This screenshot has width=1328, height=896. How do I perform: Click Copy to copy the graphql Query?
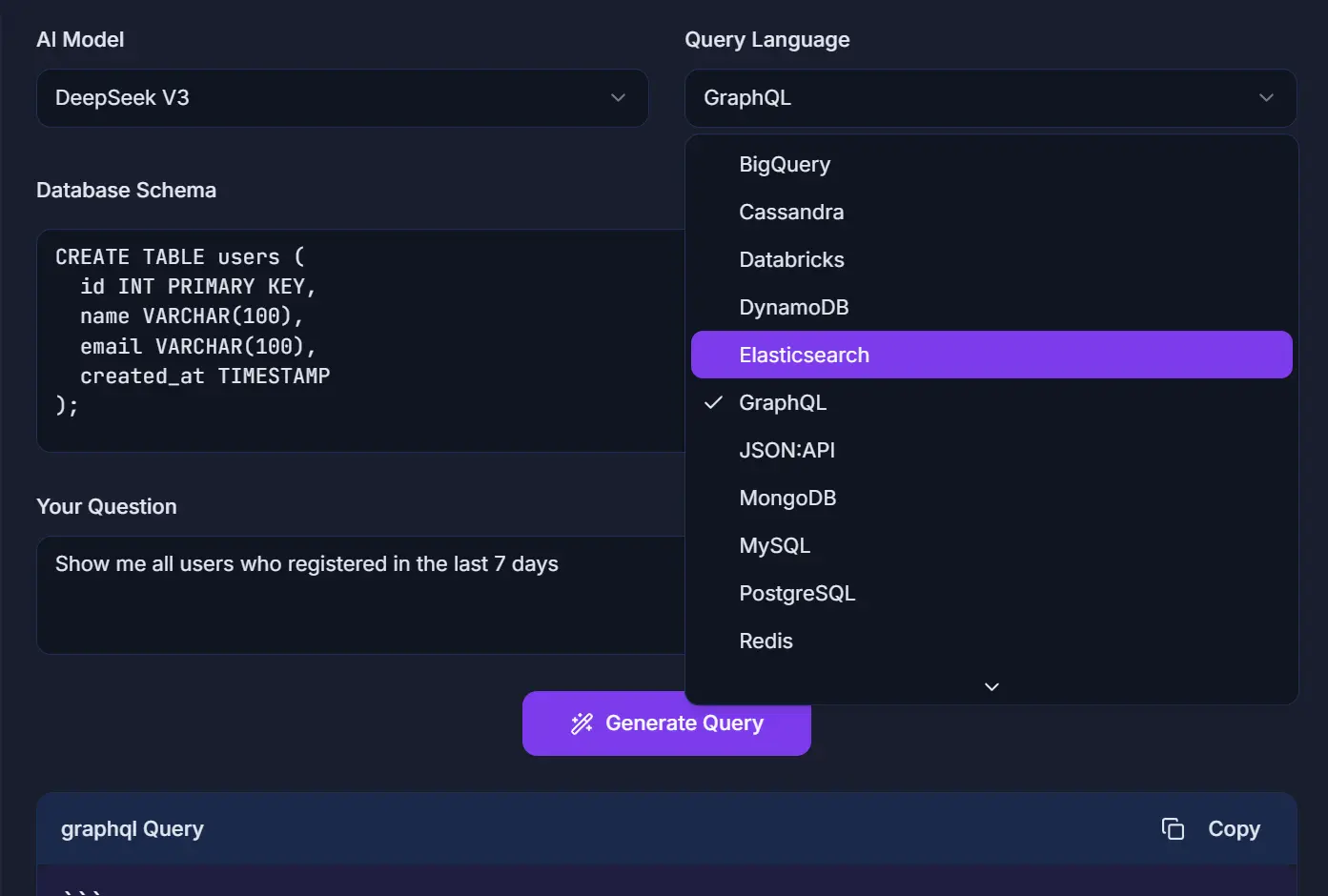point(1233,829)
